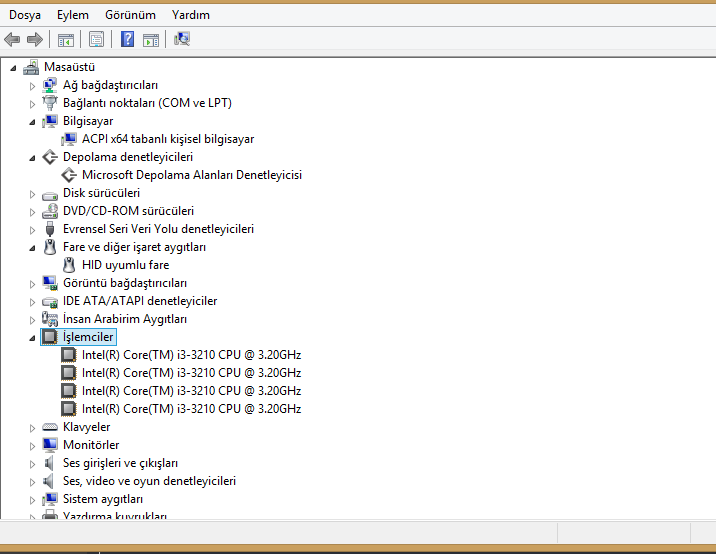
Task: Select Bağlantı noktaları (COM ve LPT) label
Action: tap(147, 103)
